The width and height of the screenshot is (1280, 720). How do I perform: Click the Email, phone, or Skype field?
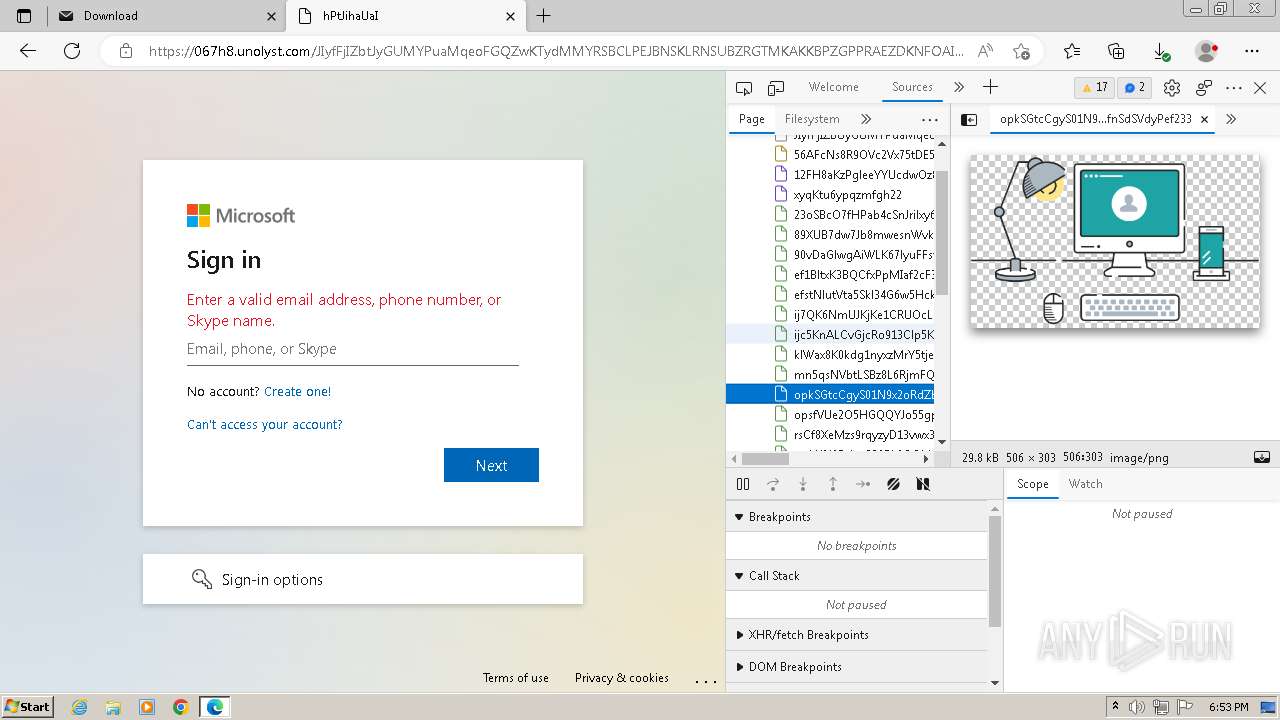point(352,349)
